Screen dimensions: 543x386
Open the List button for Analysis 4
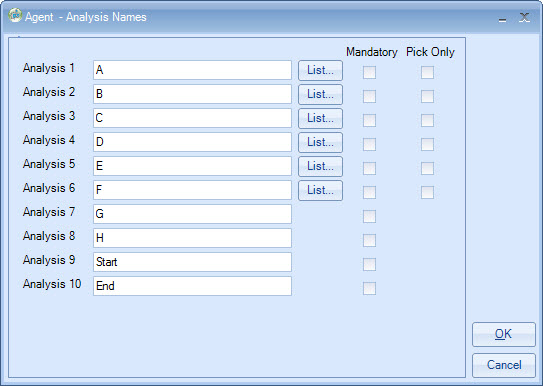pyautogui.click(x=320, y=142)
